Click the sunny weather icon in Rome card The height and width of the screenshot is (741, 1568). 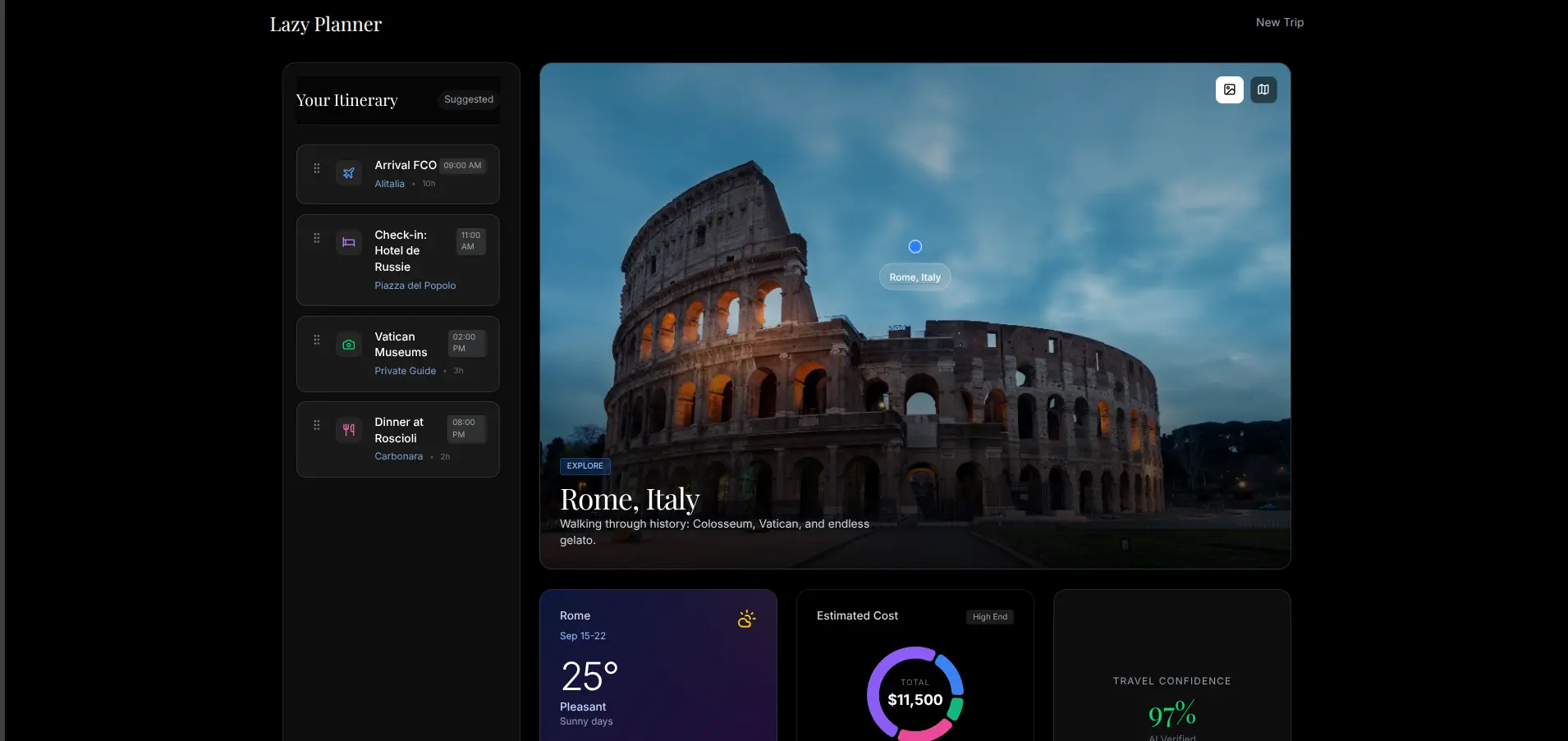[x=746, y=619]
